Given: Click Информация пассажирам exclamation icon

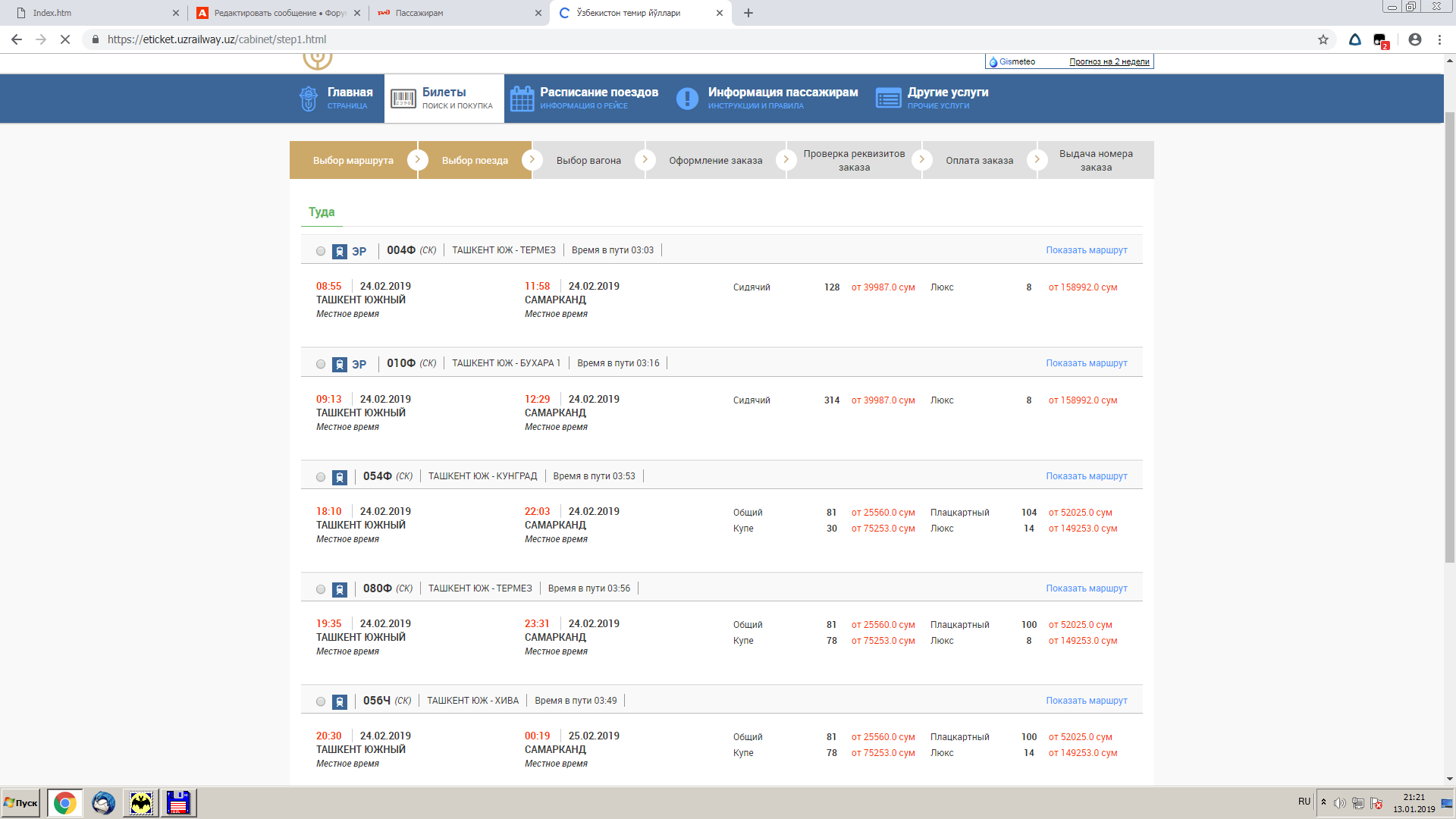Looking at the screenshot, I should pos(687,99).
